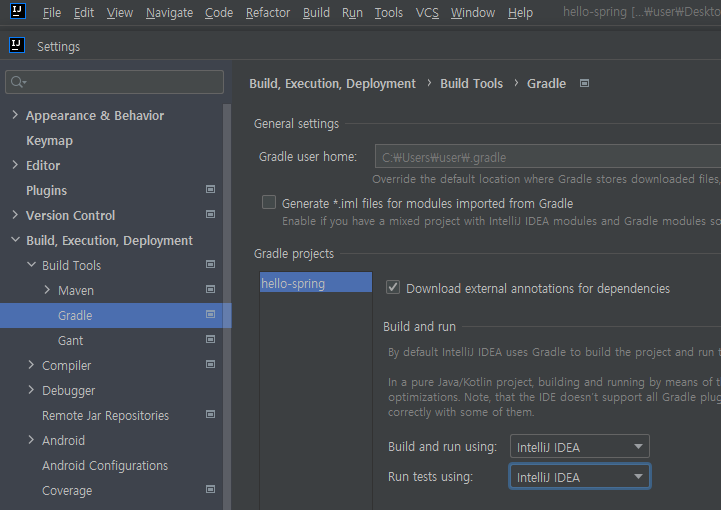Open the Run tests using dropdown
This screenshot has height=510, width=721.
[x=579, y=476]
